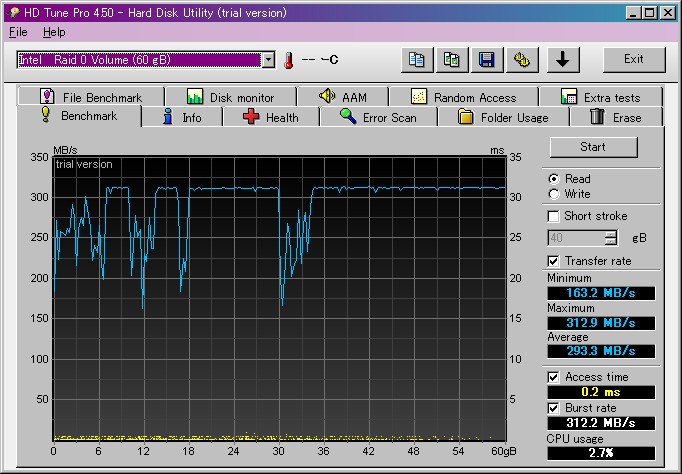Open the Folder Usage tab
The width and height of the screenshot is (682, 474).
(x=504, y=117)
